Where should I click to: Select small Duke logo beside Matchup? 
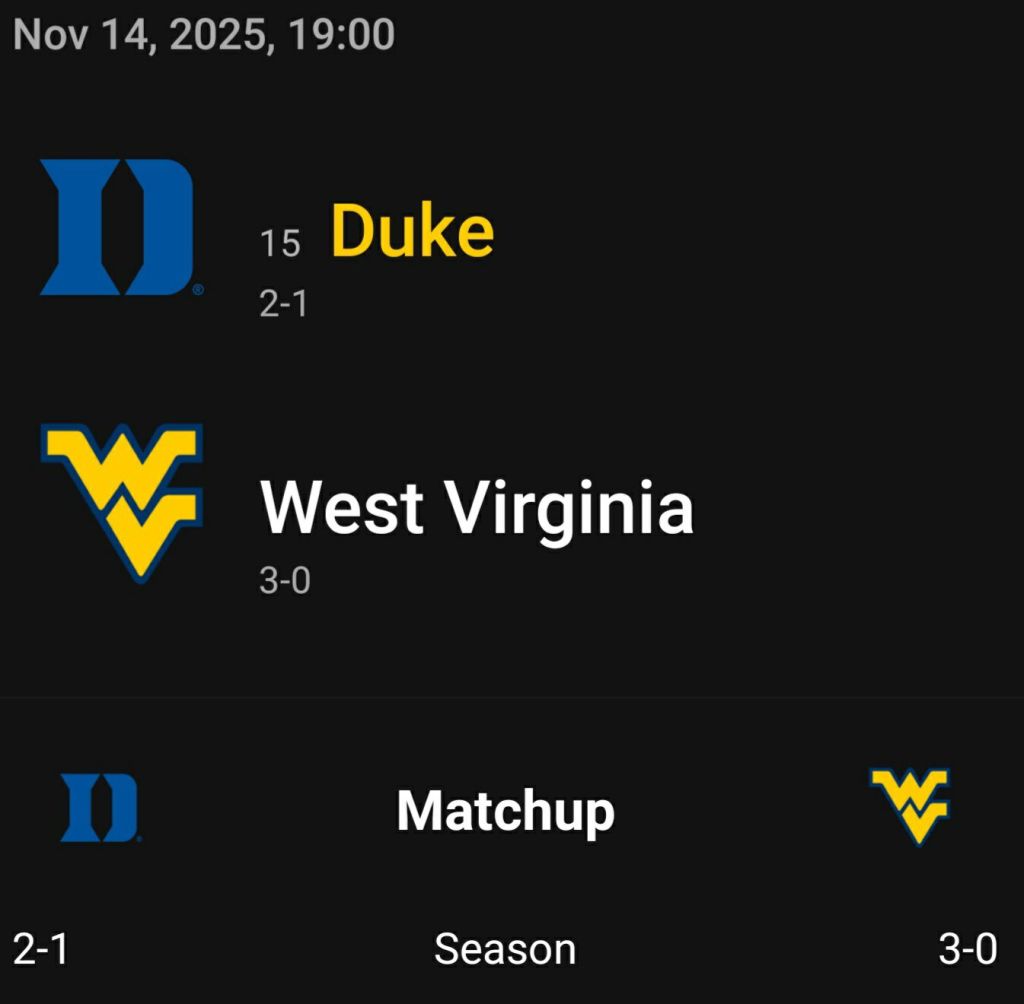point(98,807)
